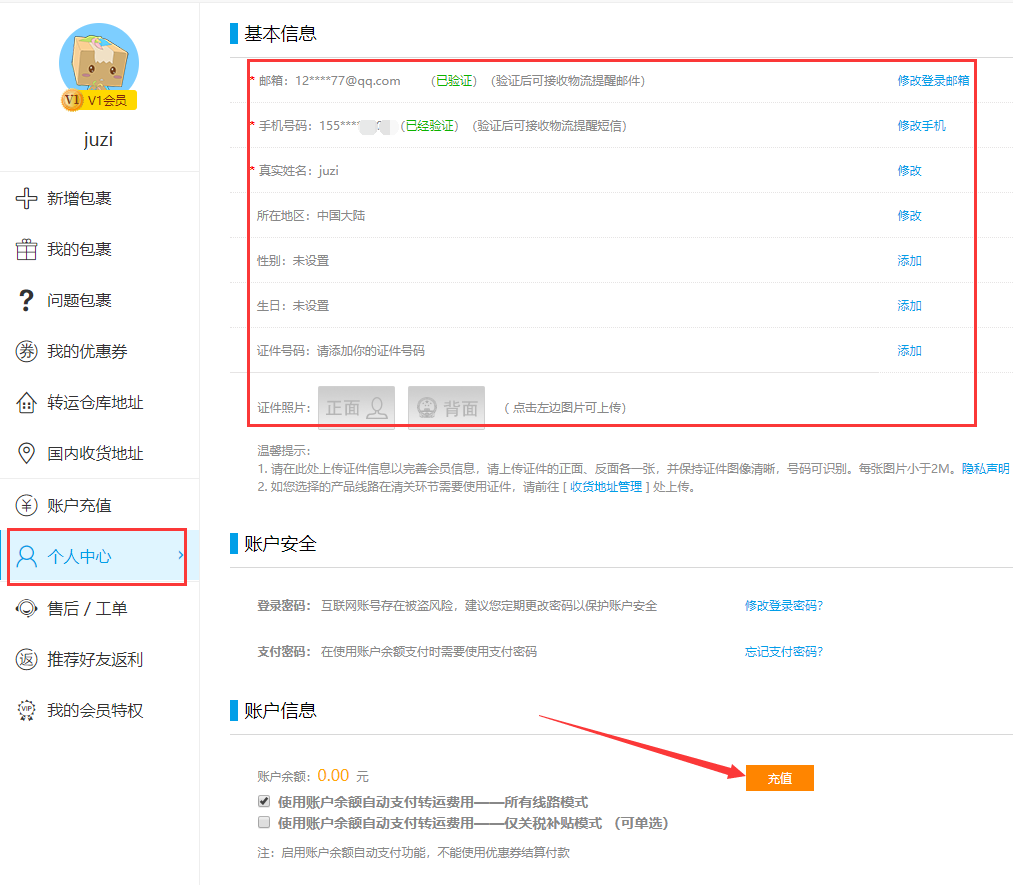Screen dimensions: 1013x885
Task: Uncheck 所有线路模式 auto-pay checkbox
Action: (x=264, y=802)
